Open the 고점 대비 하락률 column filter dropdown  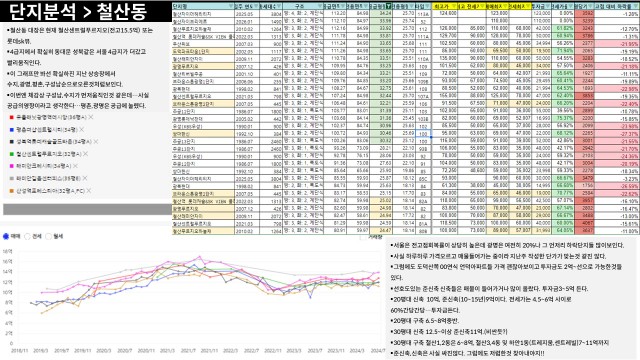(x=635, y=6)
